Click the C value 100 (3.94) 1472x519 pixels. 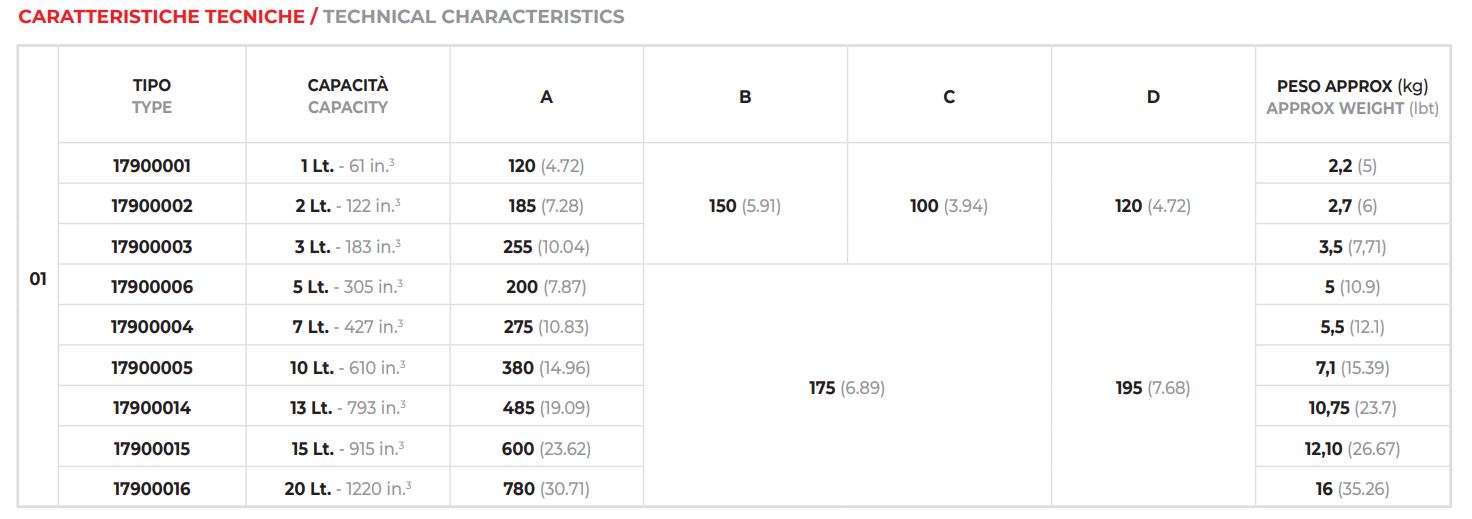[x=949, y=206]
